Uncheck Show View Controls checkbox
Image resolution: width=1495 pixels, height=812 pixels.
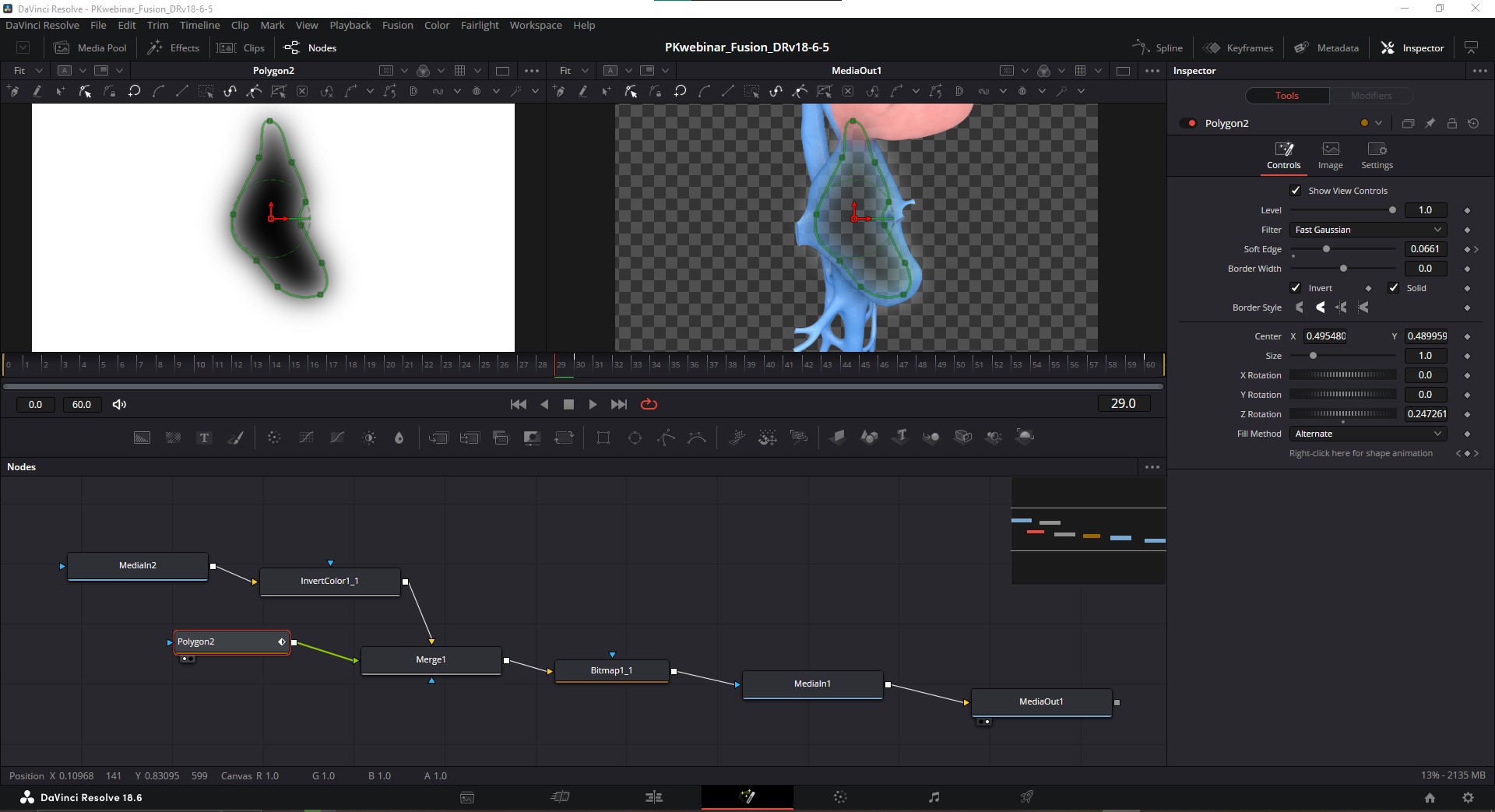pos(1296,190)
